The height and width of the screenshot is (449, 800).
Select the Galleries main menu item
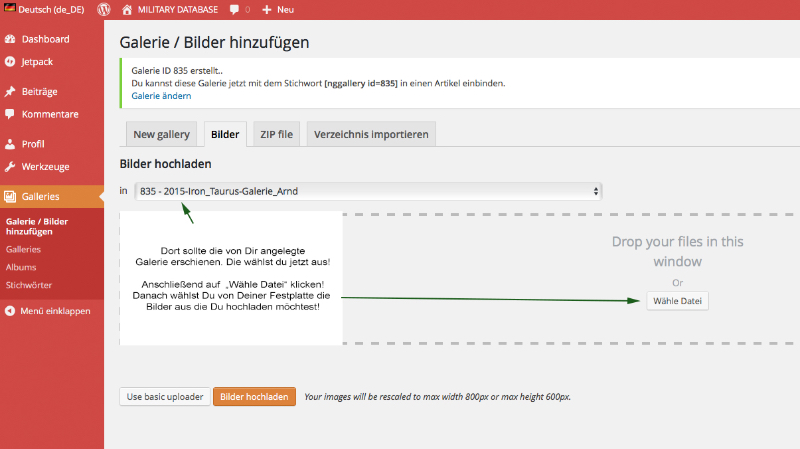52,196
